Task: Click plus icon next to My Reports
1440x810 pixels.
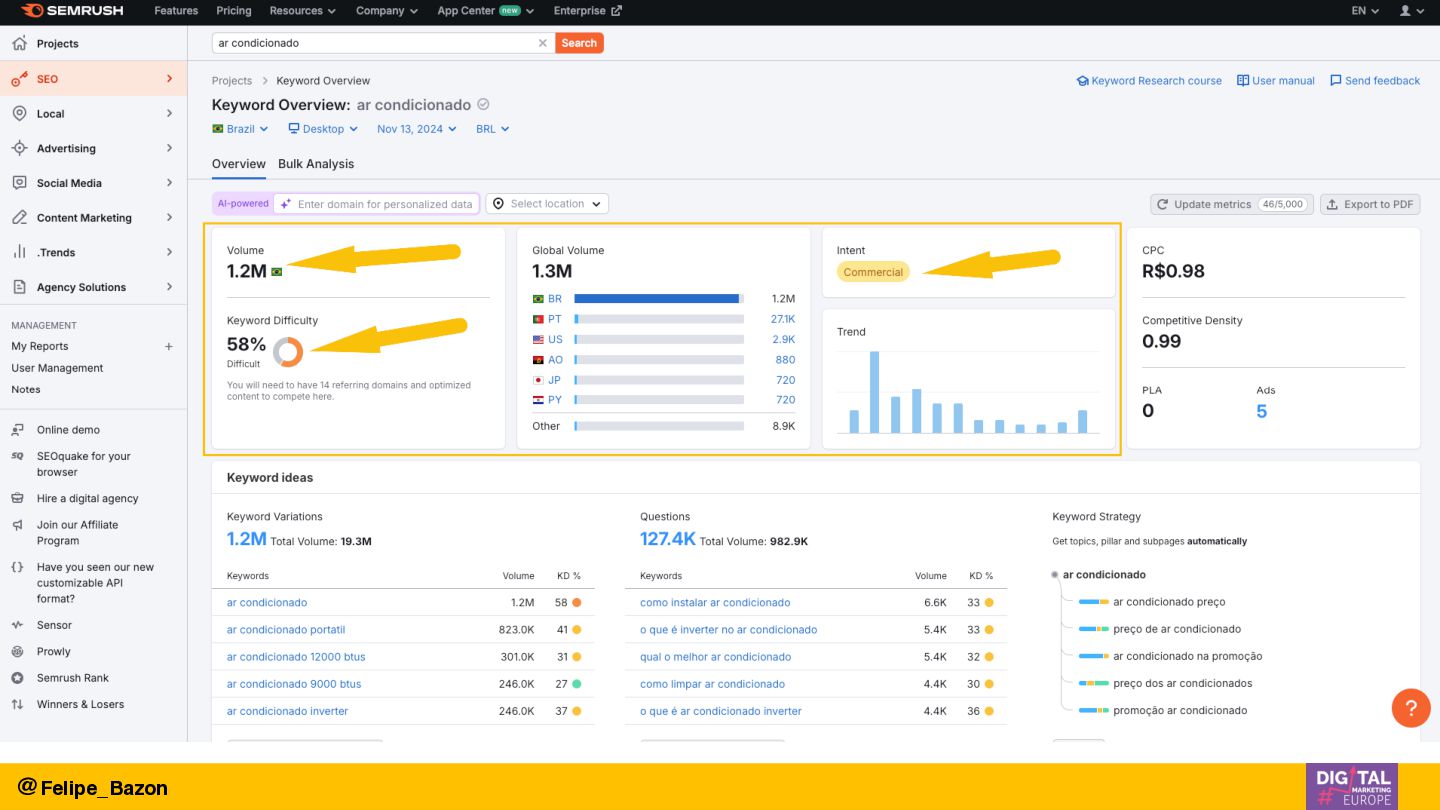Action: pos(168,346)
